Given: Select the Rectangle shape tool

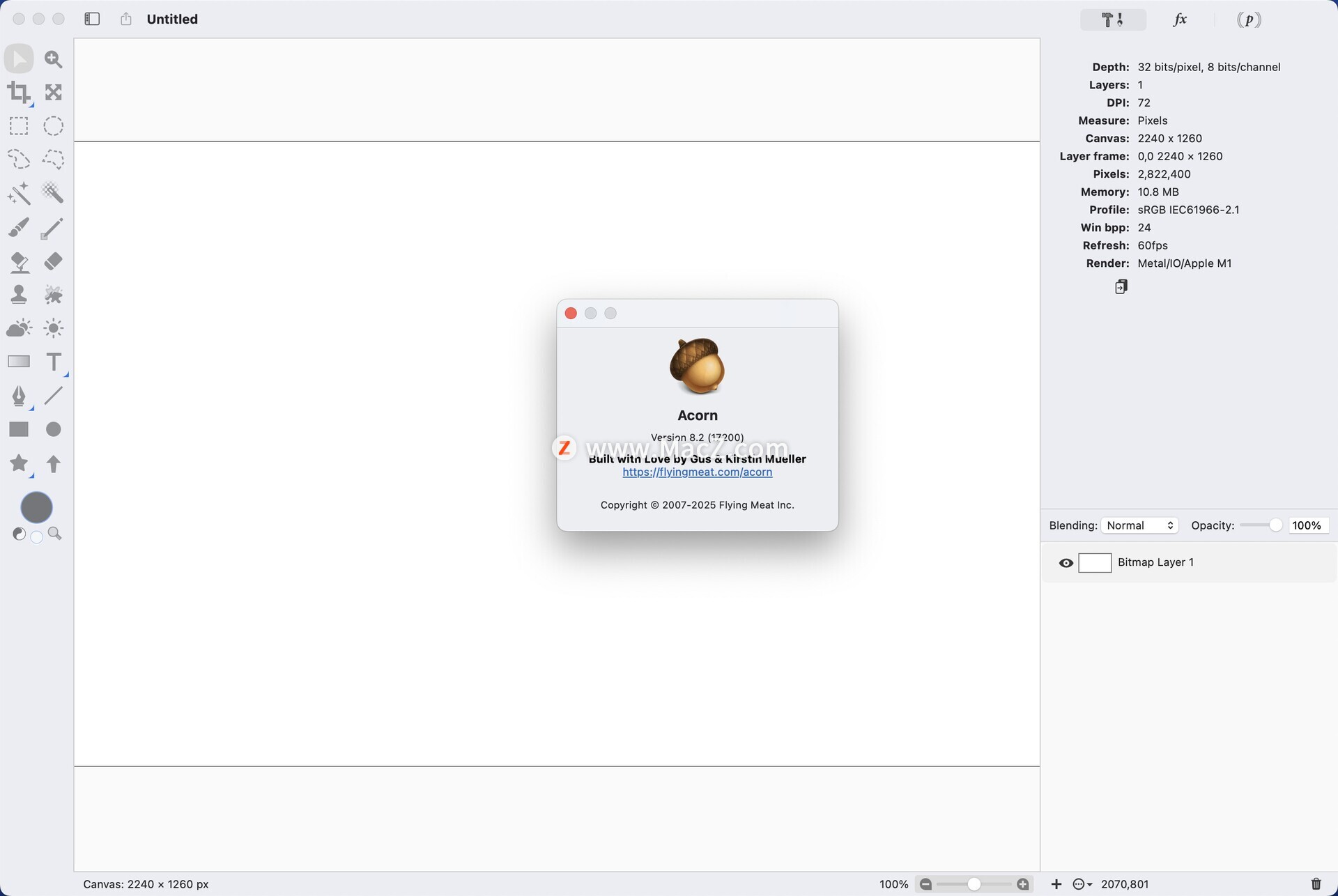Looking at the screenshot, I should 19,429.
